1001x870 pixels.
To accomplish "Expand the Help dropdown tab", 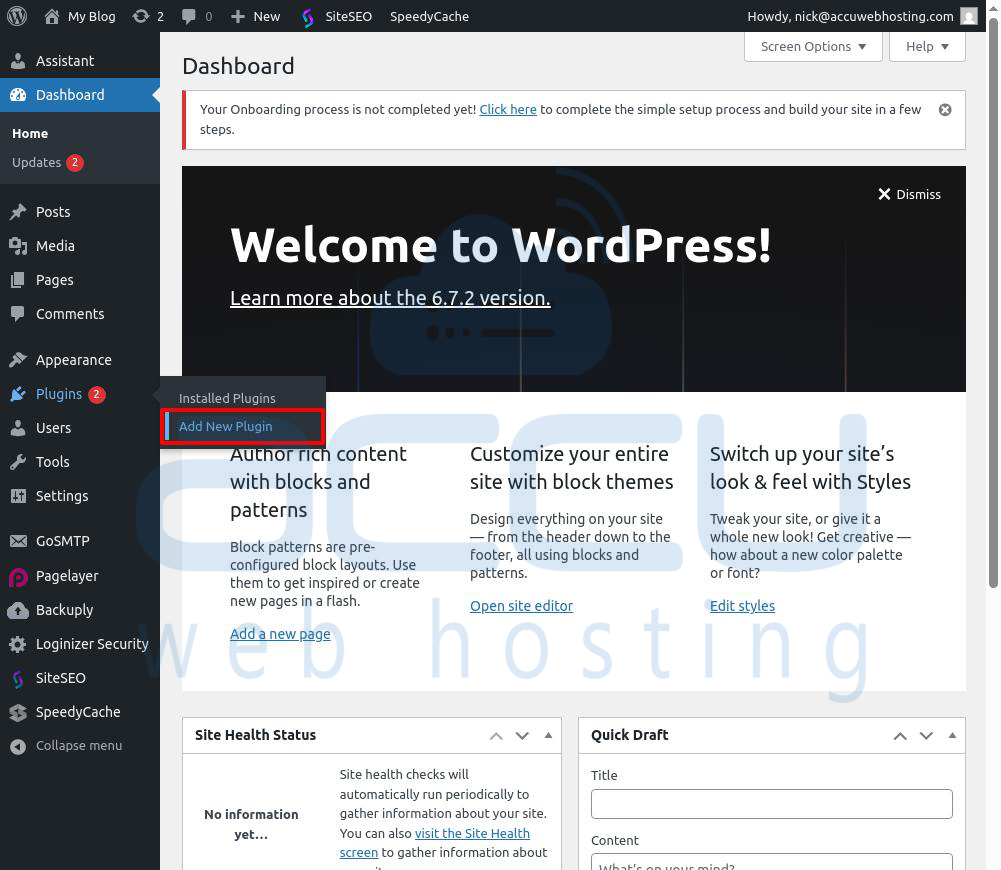I will pyautogui.click(x=927, y=47).
